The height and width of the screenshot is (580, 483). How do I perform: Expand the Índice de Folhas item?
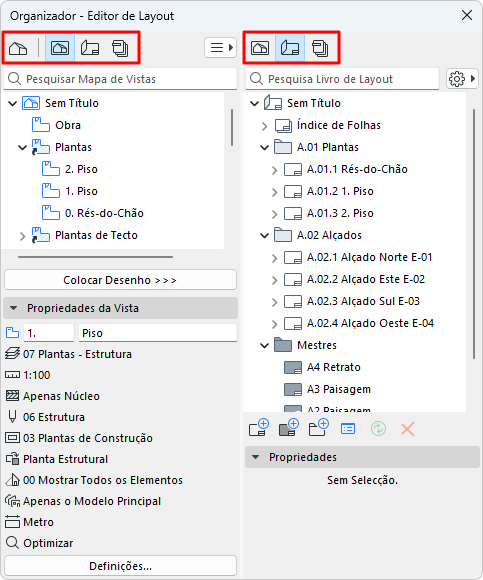tap(264, 126)
